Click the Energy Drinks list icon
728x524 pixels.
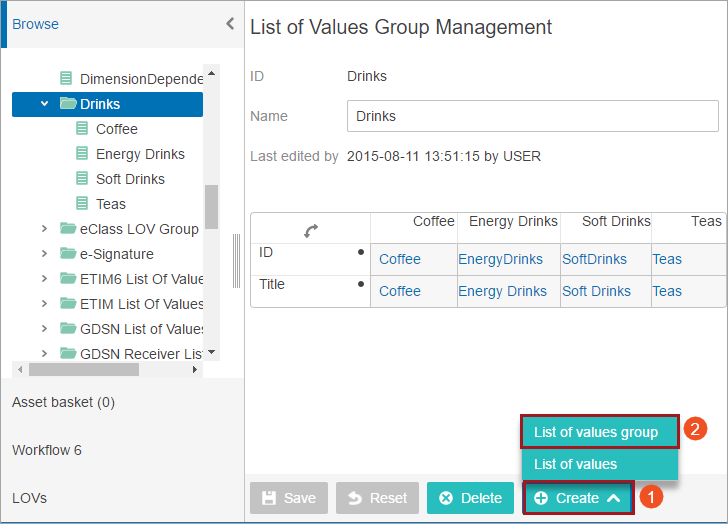coord(82,153)
